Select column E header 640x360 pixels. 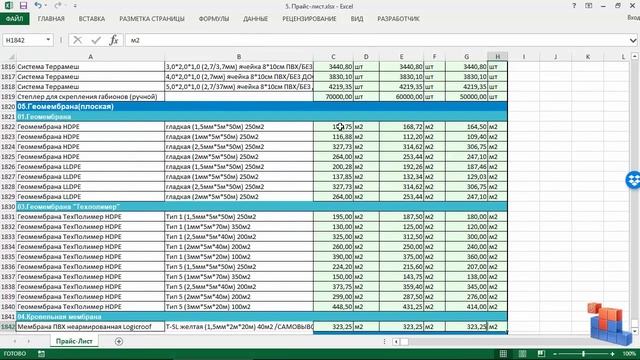click(x=401, y=57)
